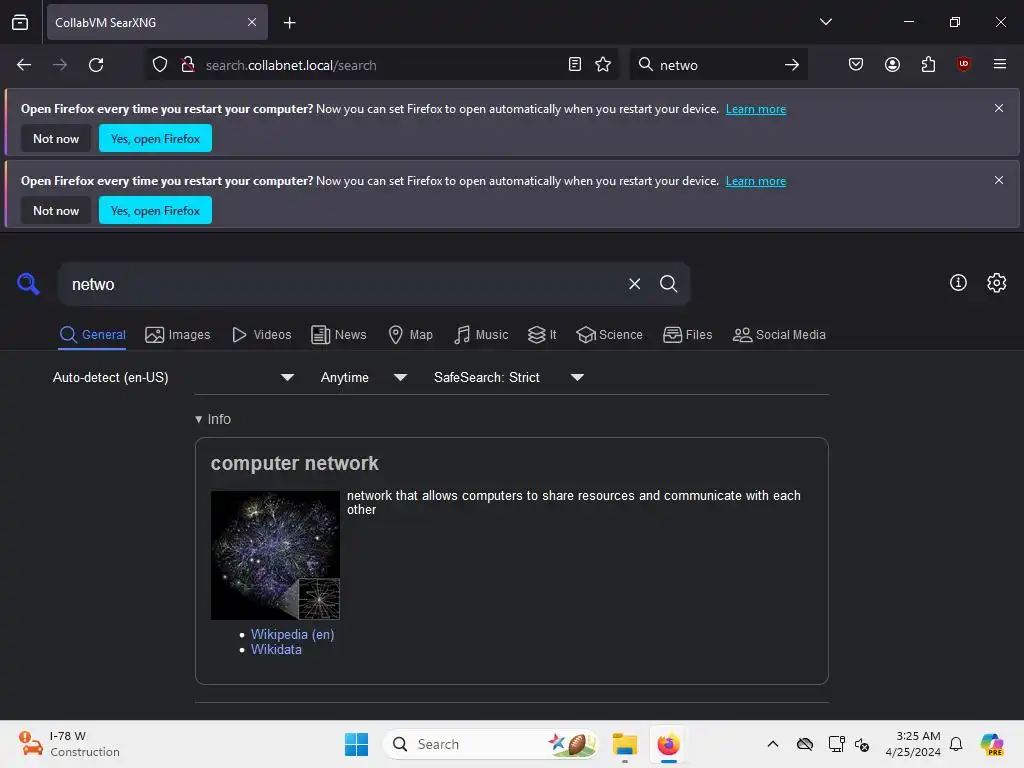Open the Windows Start menu
1024x768 pixels.
(357, 744)
